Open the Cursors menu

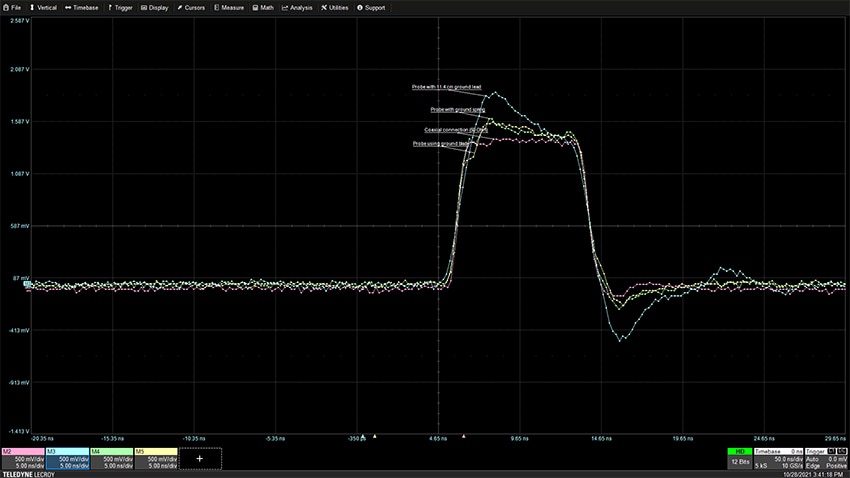coord(194,7)
